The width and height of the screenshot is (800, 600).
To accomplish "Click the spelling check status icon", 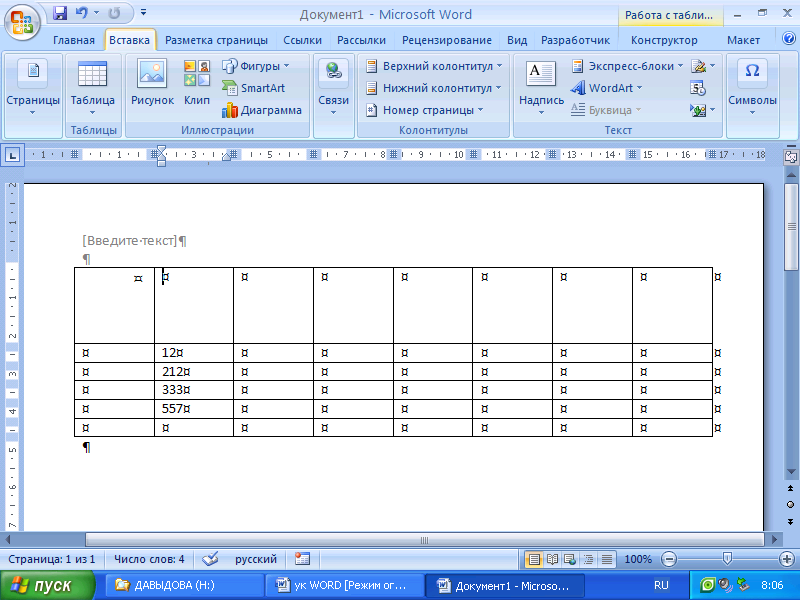I will point(210,559).
